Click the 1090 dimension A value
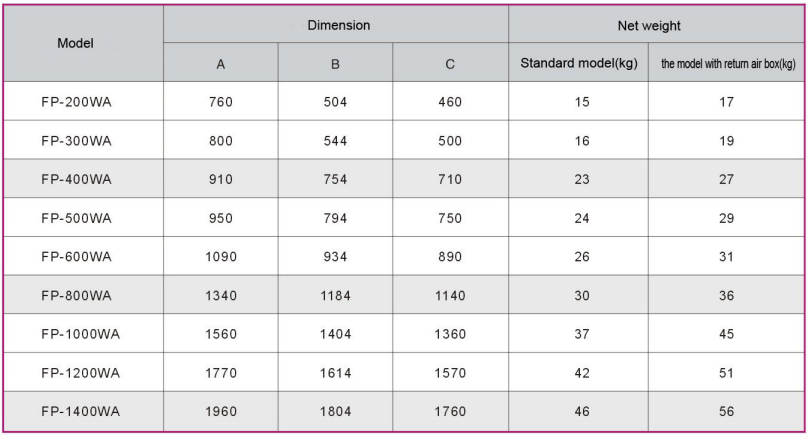Viewport: 808px width, 435px height. [220, 256]
